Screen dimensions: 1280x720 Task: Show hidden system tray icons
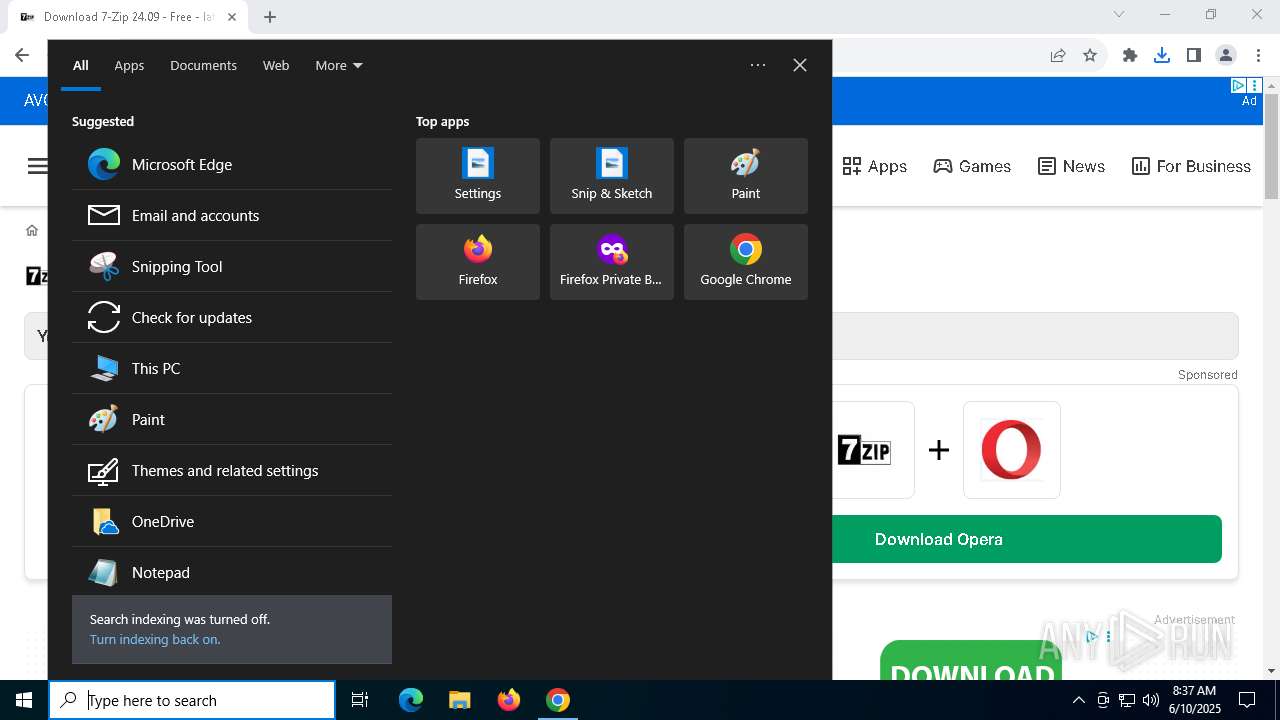(1078, 700)
